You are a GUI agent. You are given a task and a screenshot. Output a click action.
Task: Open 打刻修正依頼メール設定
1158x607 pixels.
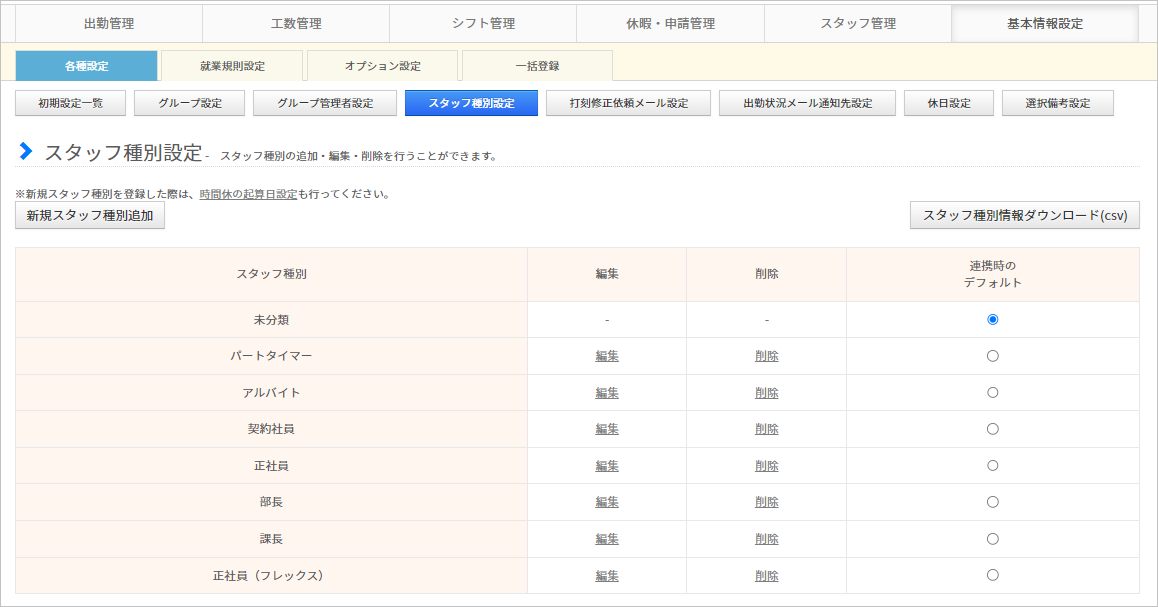628,103
